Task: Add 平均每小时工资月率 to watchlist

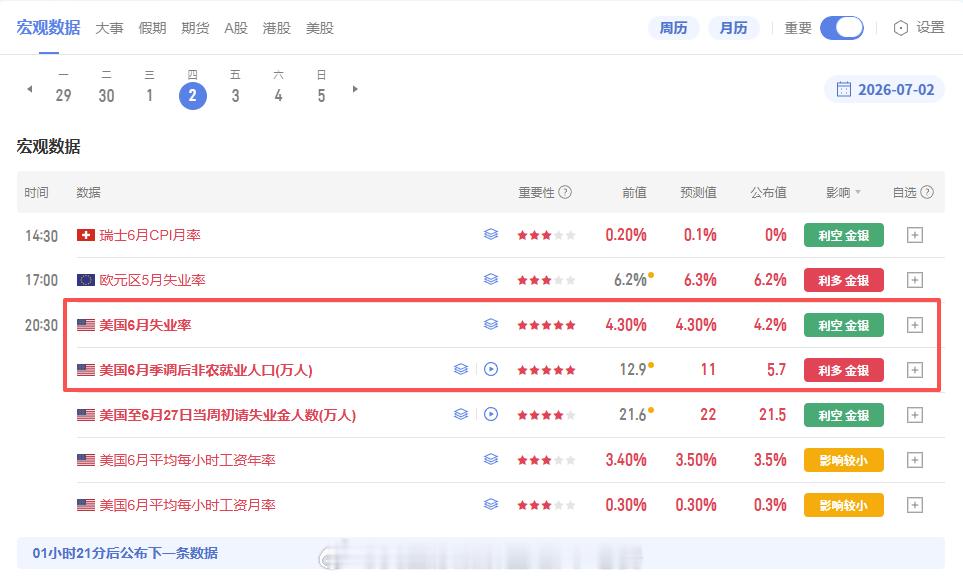Action: [x=914, y=505]
